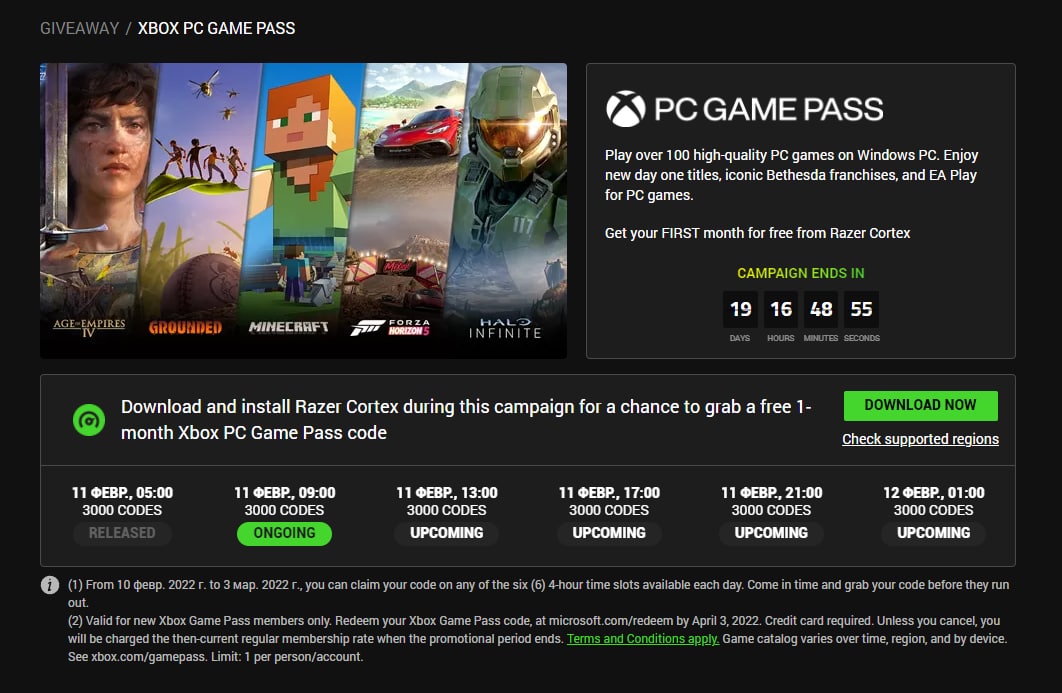Choose the Upcoming 21:00 time slot
1062x693 pixels.
[771, 533]
